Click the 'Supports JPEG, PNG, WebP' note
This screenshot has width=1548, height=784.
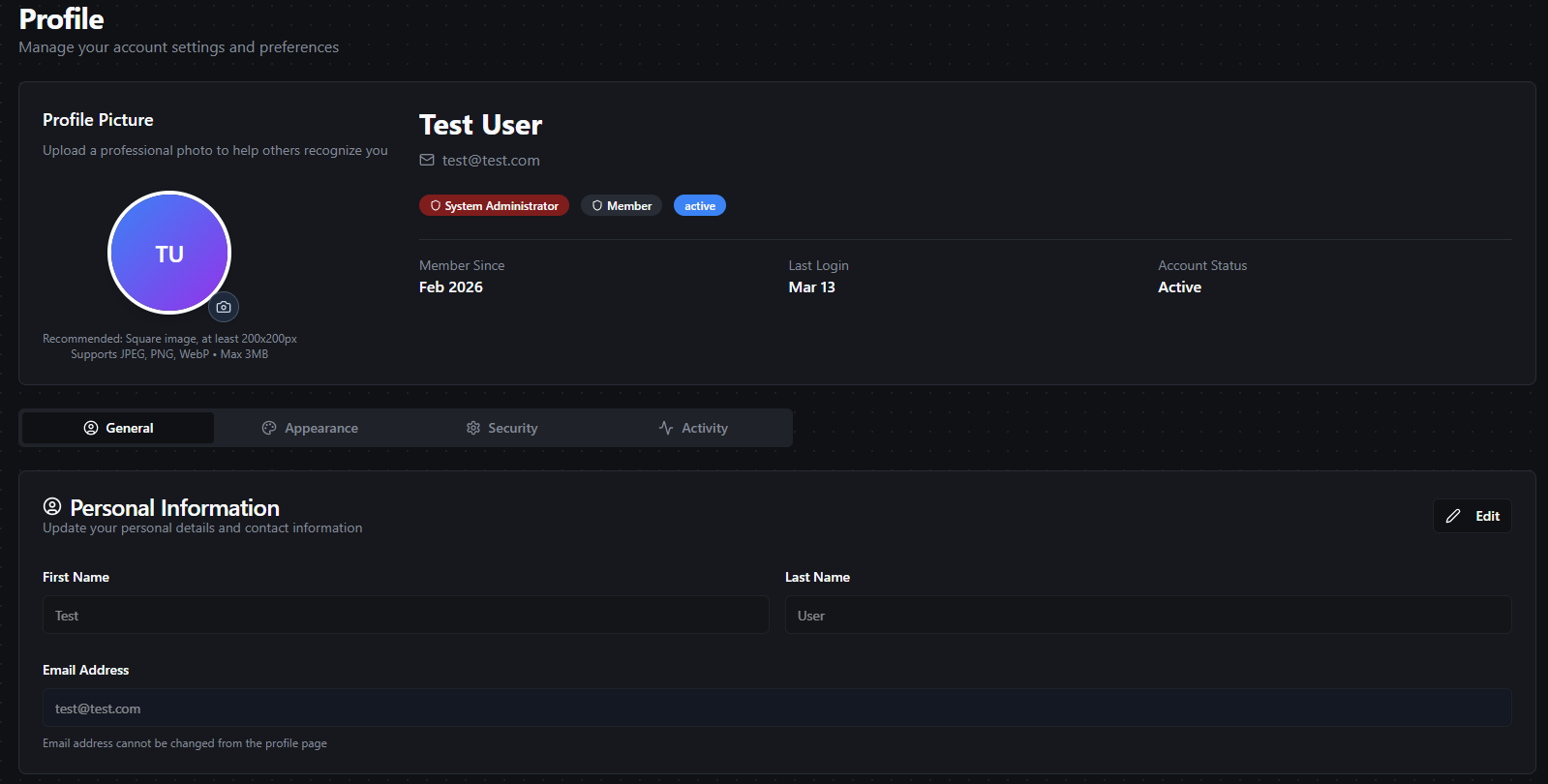click(169, 354)
